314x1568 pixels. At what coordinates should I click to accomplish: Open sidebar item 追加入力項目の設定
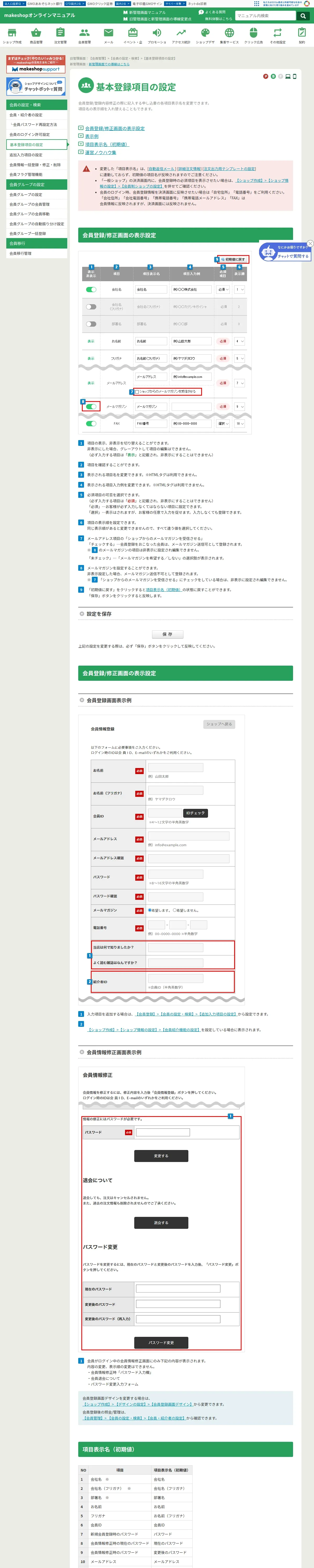click(37, 155)
